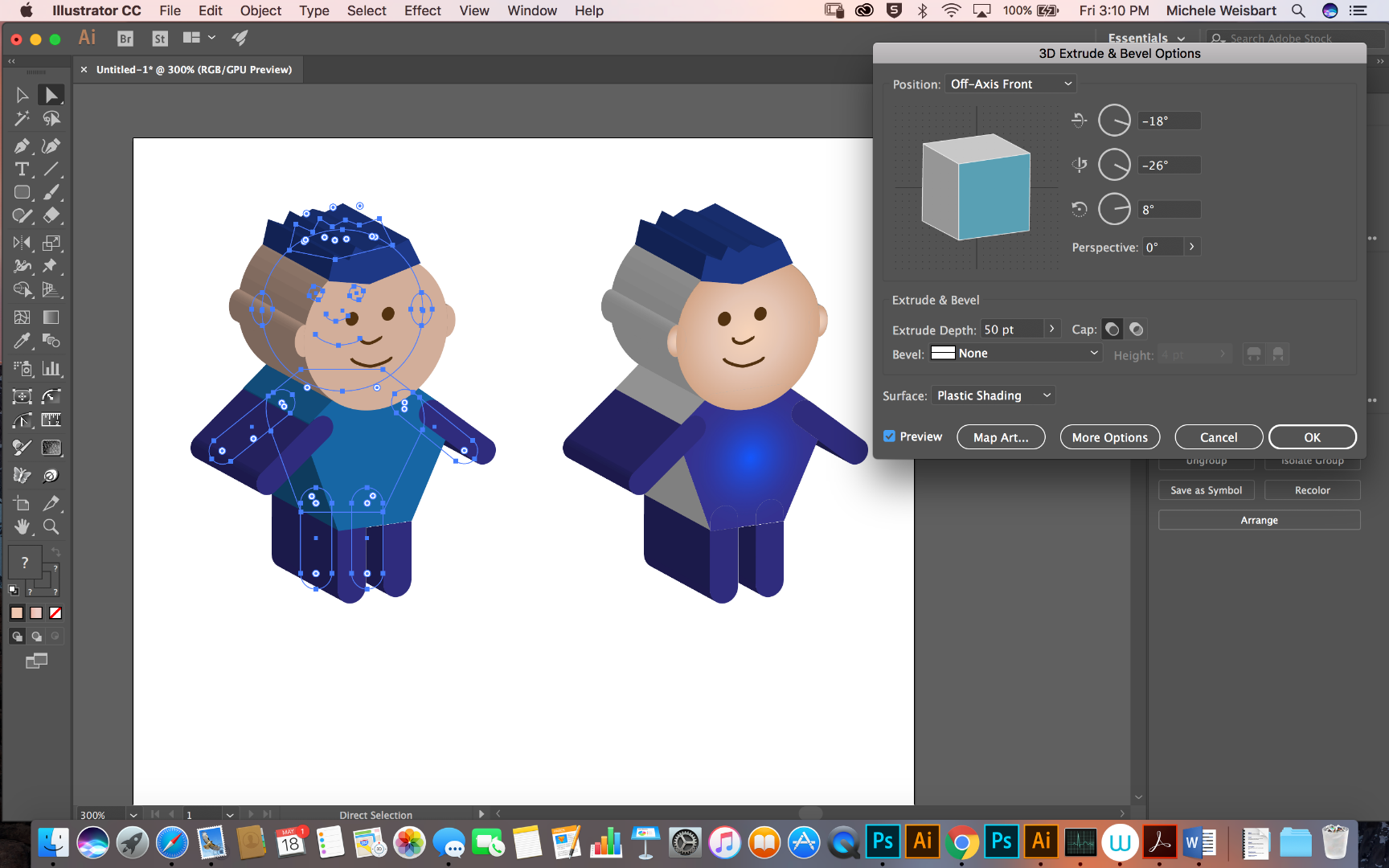Open the Effect menu
Image resolution: width=1389 pixels, height=868 pixels.
423,10
